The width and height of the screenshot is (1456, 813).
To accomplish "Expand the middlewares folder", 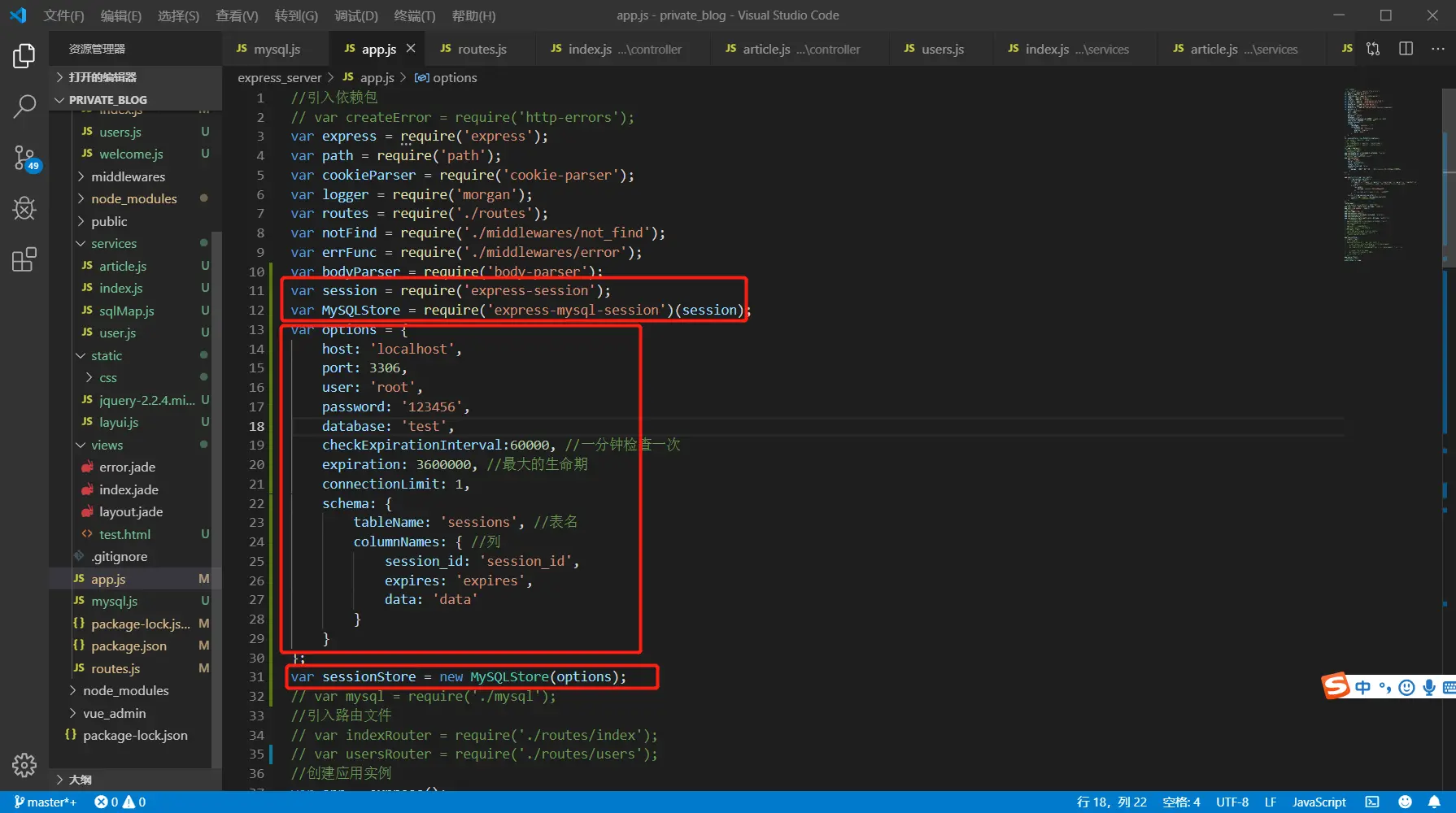I will click(128, 177).
